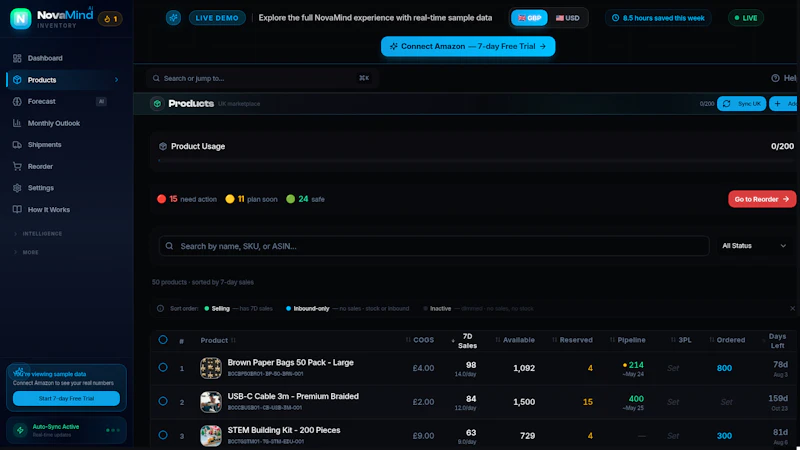Viewport: 800px width, 450px height.
Task: Click the Dashboard grid icon
Action: click(x=17, y=58)
